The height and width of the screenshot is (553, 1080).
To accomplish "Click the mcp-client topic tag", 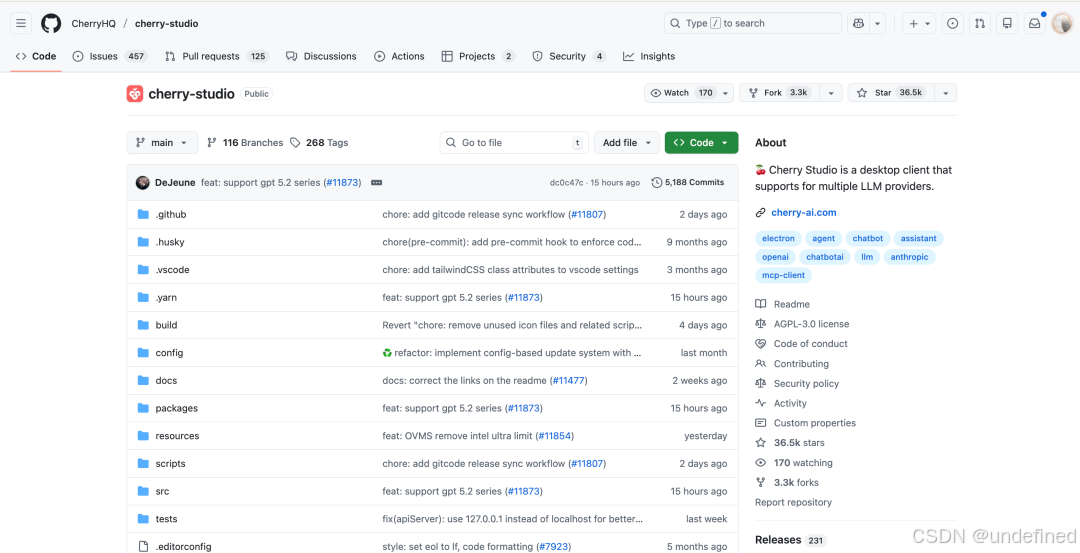I will click(783, 275).
